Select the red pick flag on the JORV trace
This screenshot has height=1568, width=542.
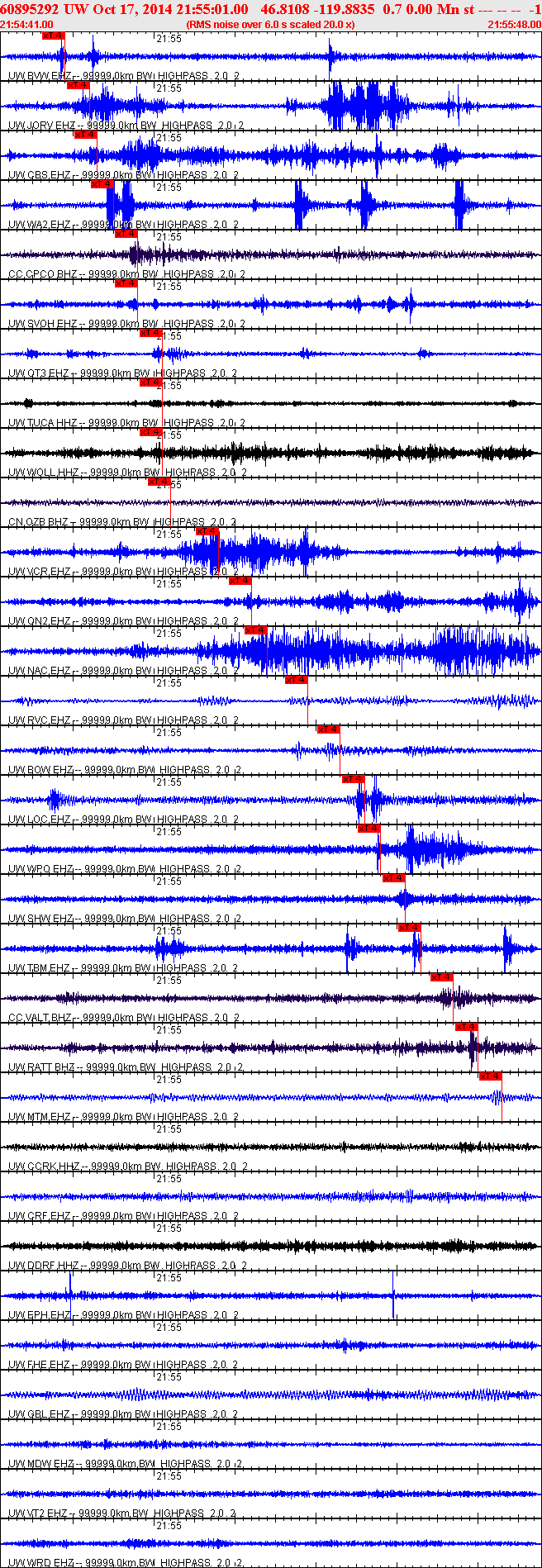(x=78, y=85)
